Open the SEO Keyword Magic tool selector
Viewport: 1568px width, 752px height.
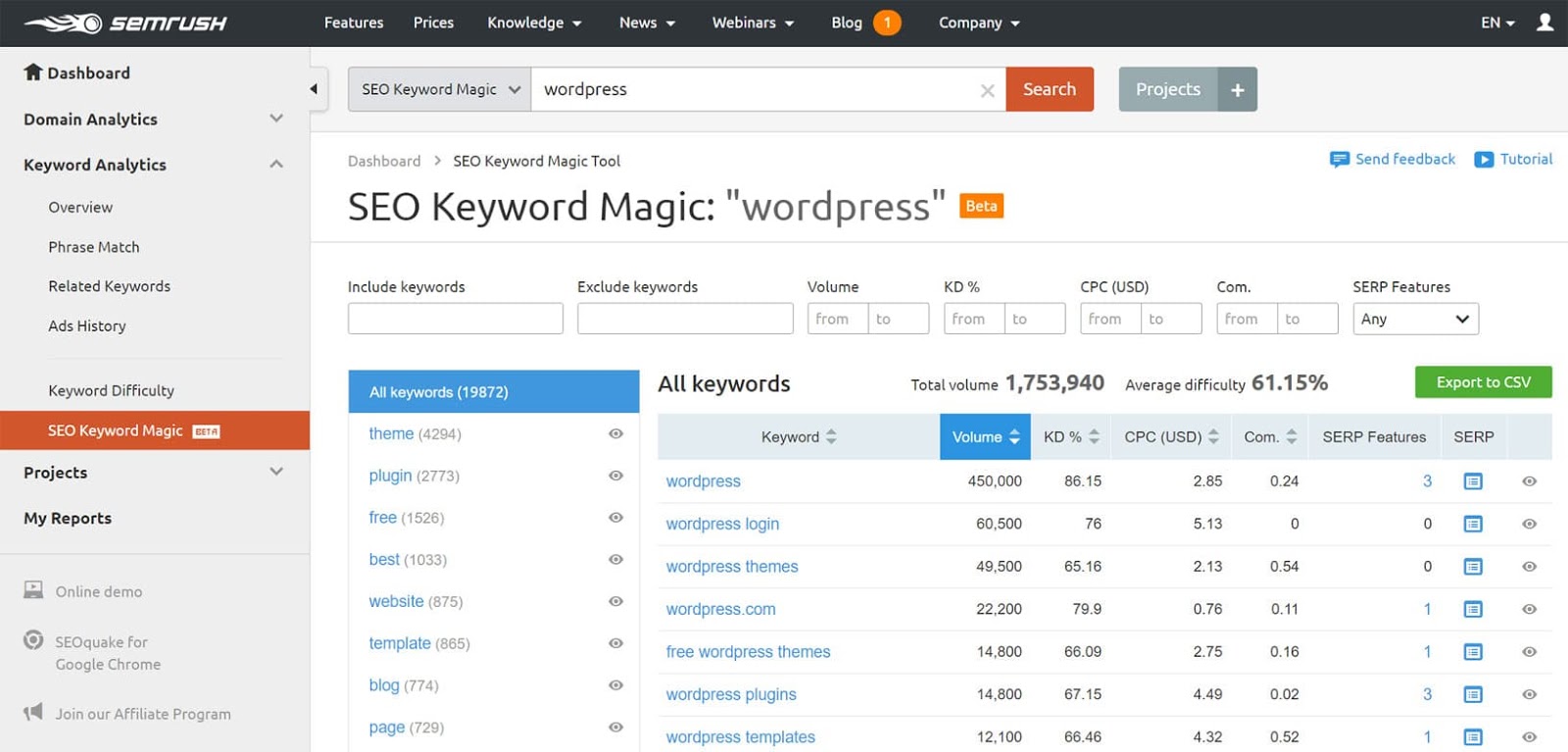tap(439, 90)
